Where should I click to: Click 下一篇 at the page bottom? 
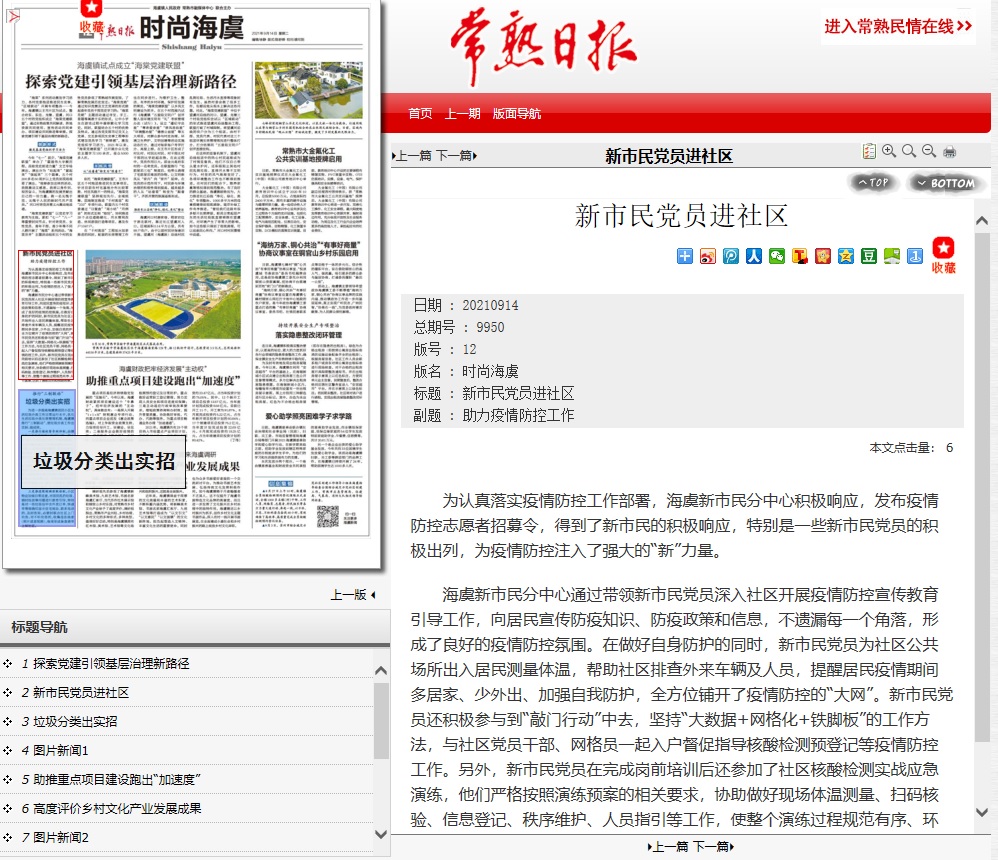pyautogui.click(x=713, y=847)
